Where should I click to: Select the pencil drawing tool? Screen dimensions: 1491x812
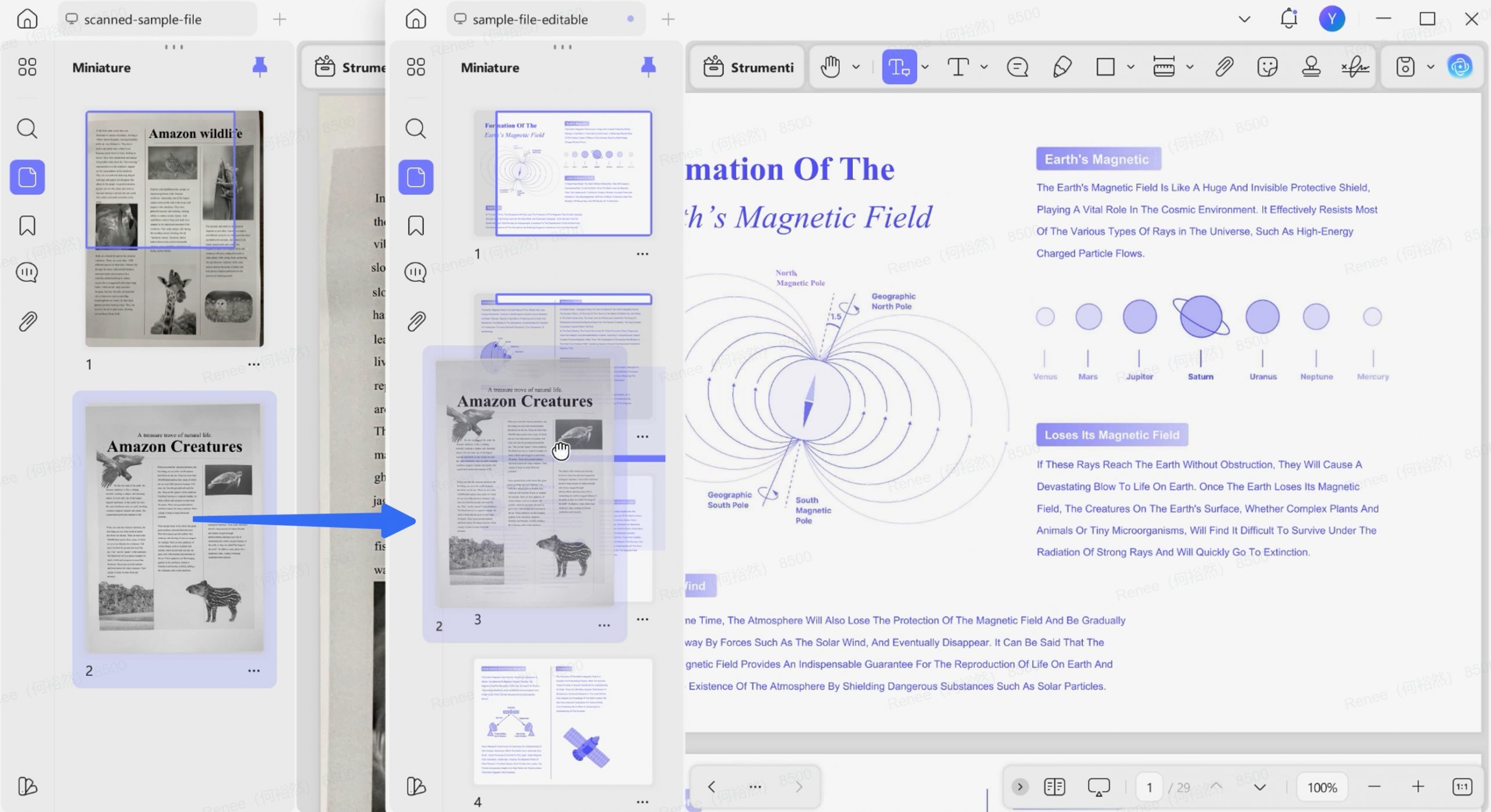tap(1062, 68)
